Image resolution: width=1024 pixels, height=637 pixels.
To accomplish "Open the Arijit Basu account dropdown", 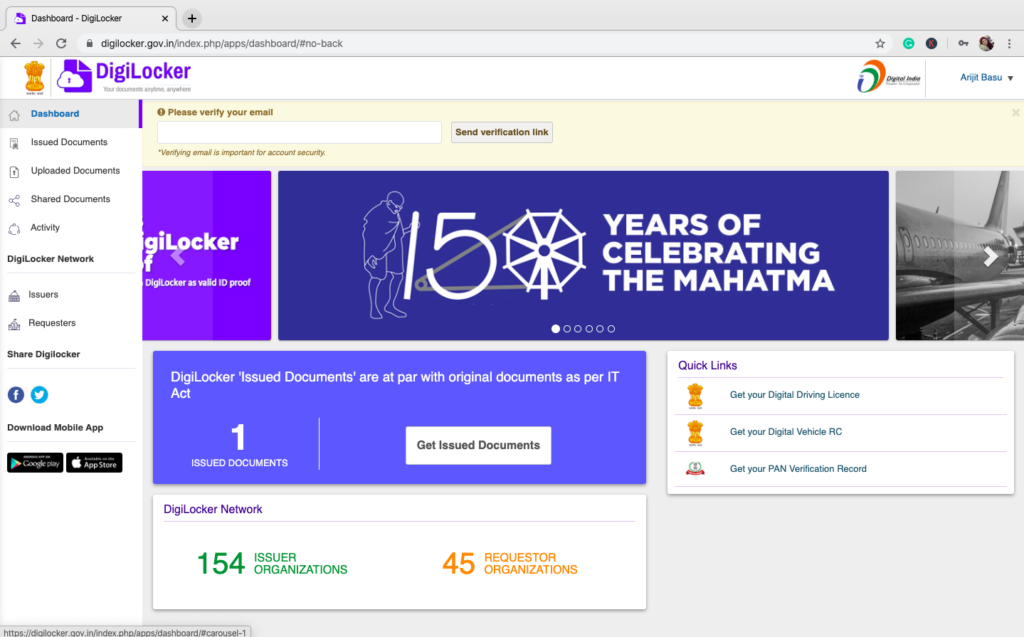I will pyautogui.click(x=986, y=77).
